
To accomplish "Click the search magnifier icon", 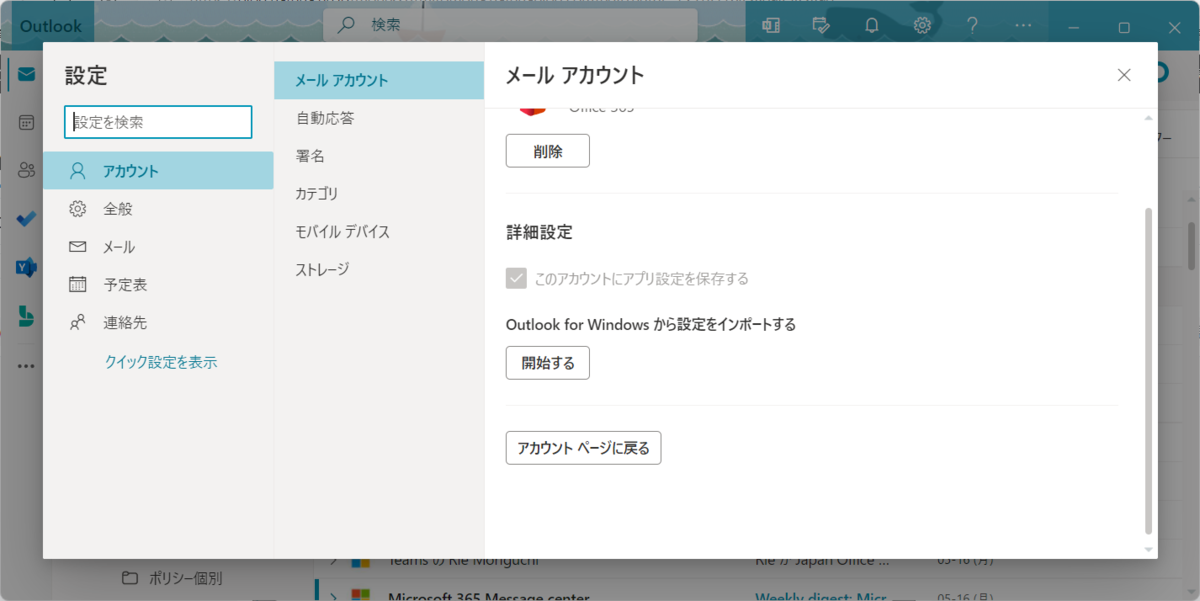I will pyautogui.click(x=347, y=25).
